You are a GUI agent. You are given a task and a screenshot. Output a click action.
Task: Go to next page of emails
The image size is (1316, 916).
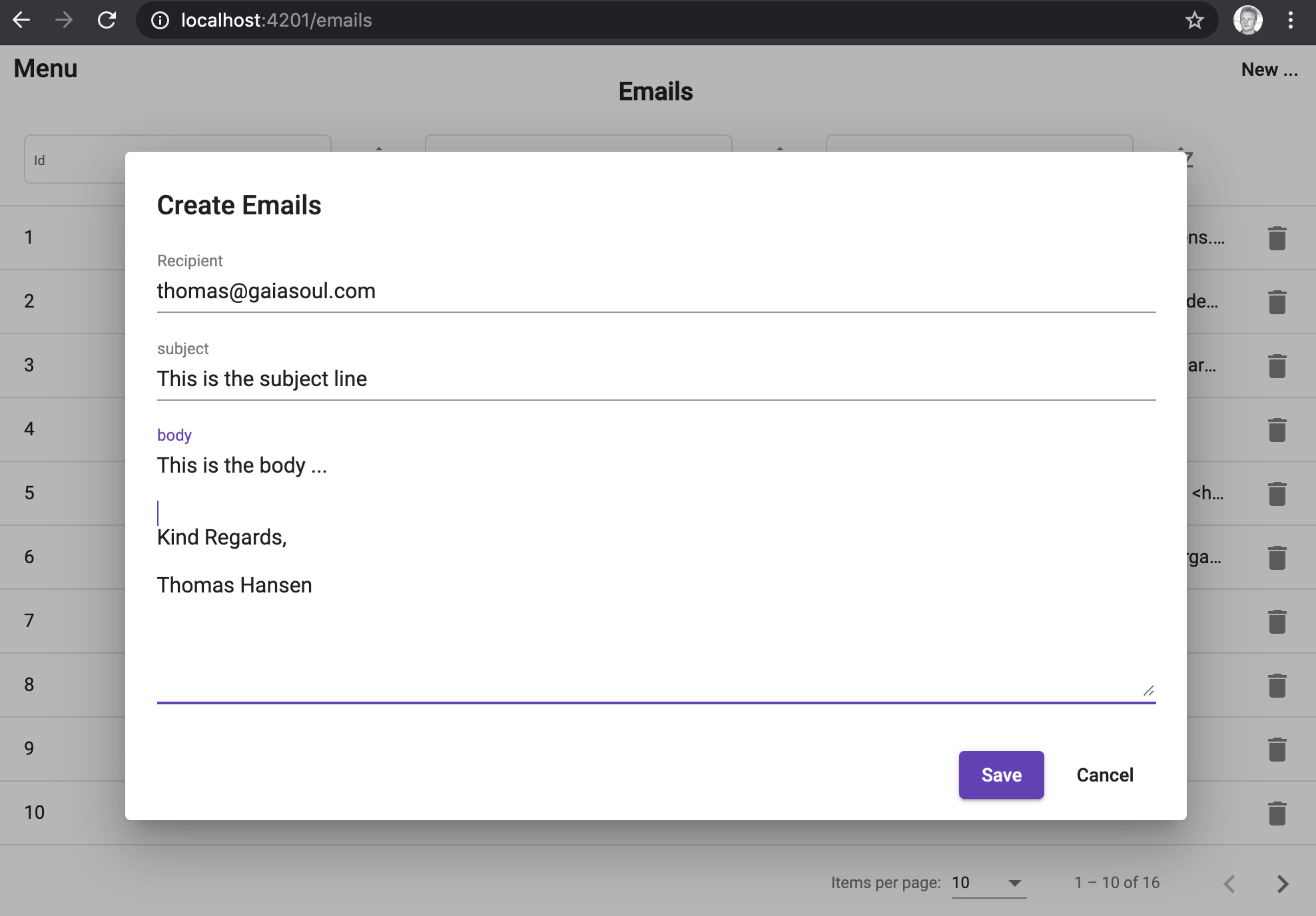click(x=1282, y=883)
